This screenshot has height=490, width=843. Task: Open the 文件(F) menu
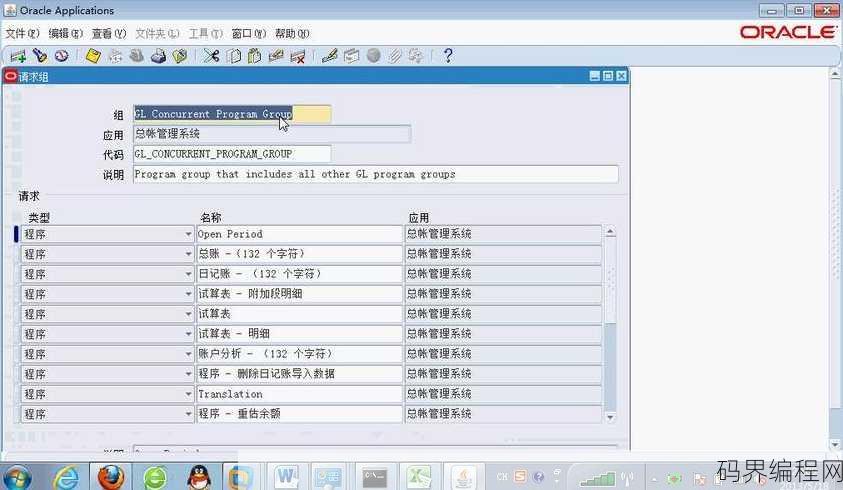(x=23, y=33)
